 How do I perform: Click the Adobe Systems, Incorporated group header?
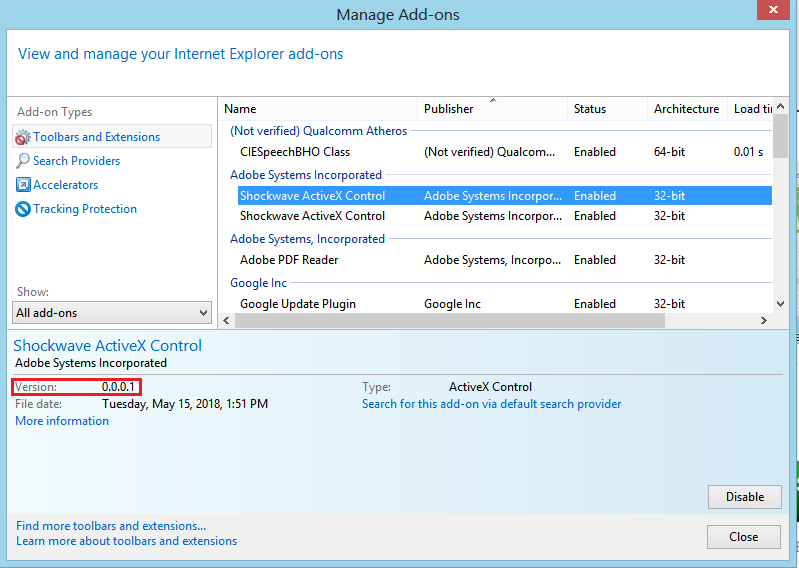coord(307,239)
